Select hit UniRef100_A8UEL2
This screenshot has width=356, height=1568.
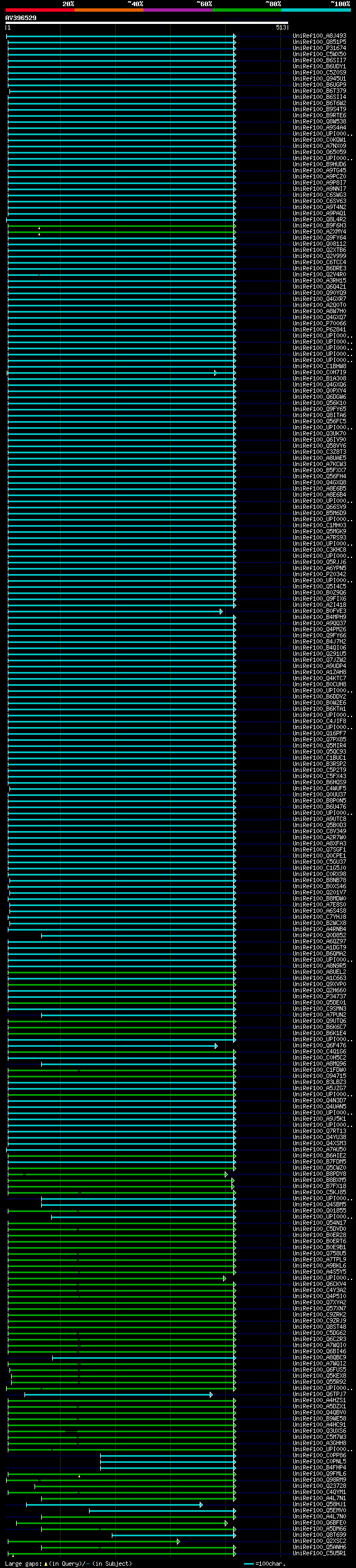click(x=319, y=972)
